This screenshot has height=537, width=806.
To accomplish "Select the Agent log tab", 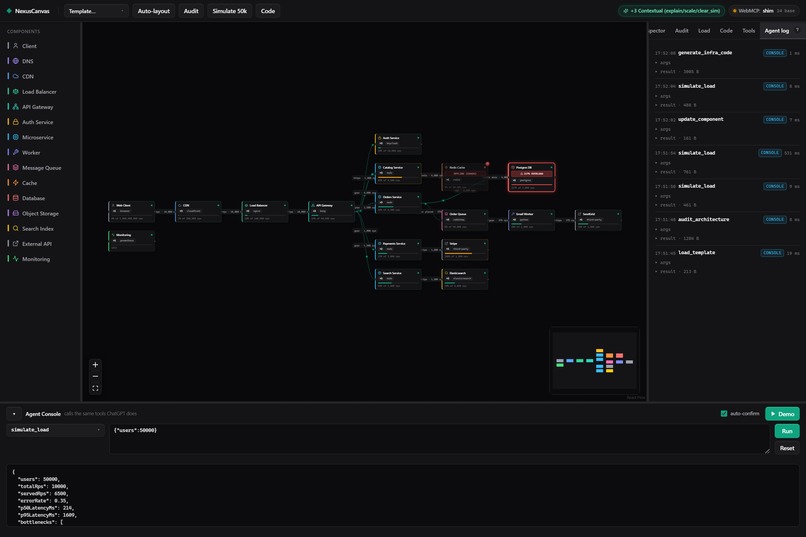I will point(776,31).
